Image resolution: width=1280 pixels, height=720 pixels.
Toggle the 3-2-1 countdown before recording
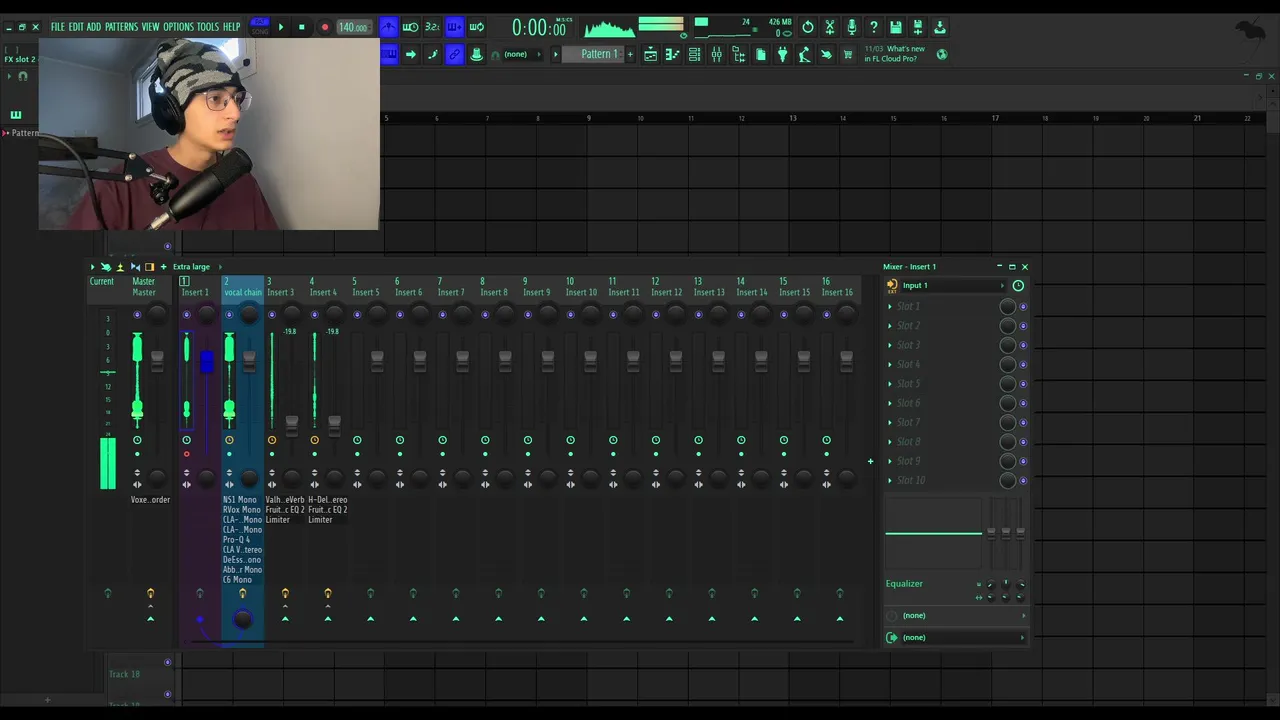[432, 27]
